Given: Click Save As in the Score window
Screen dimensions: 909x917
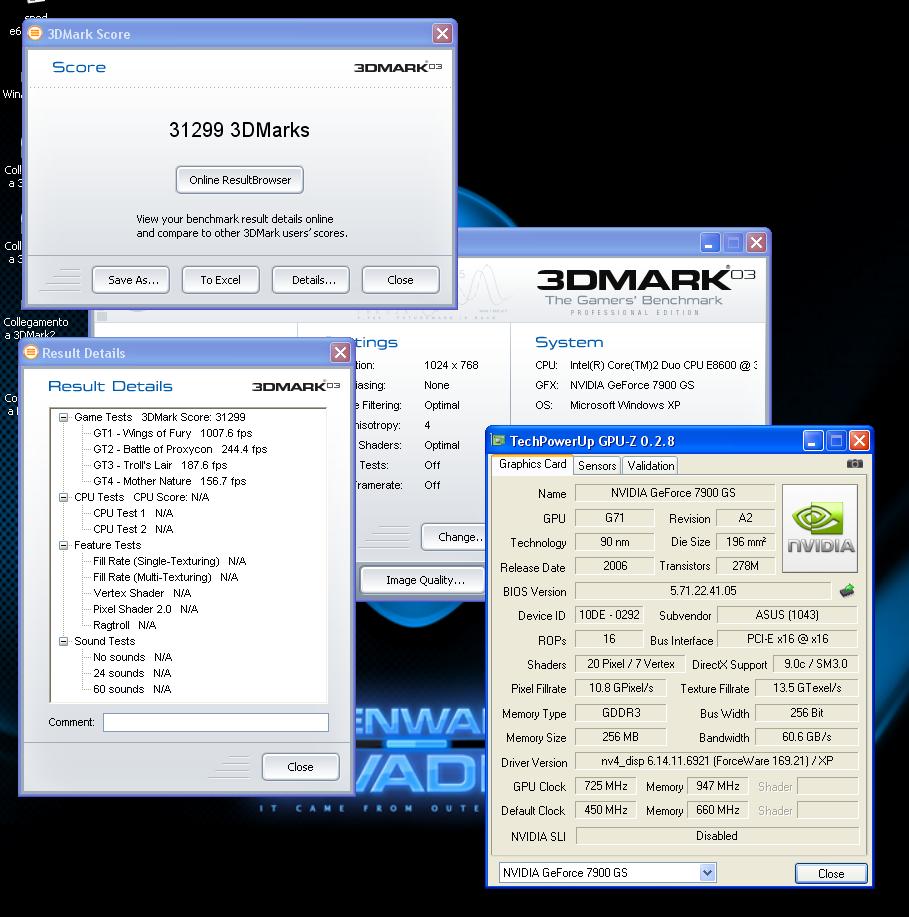Looking at the screenshot, I should 131,280.
